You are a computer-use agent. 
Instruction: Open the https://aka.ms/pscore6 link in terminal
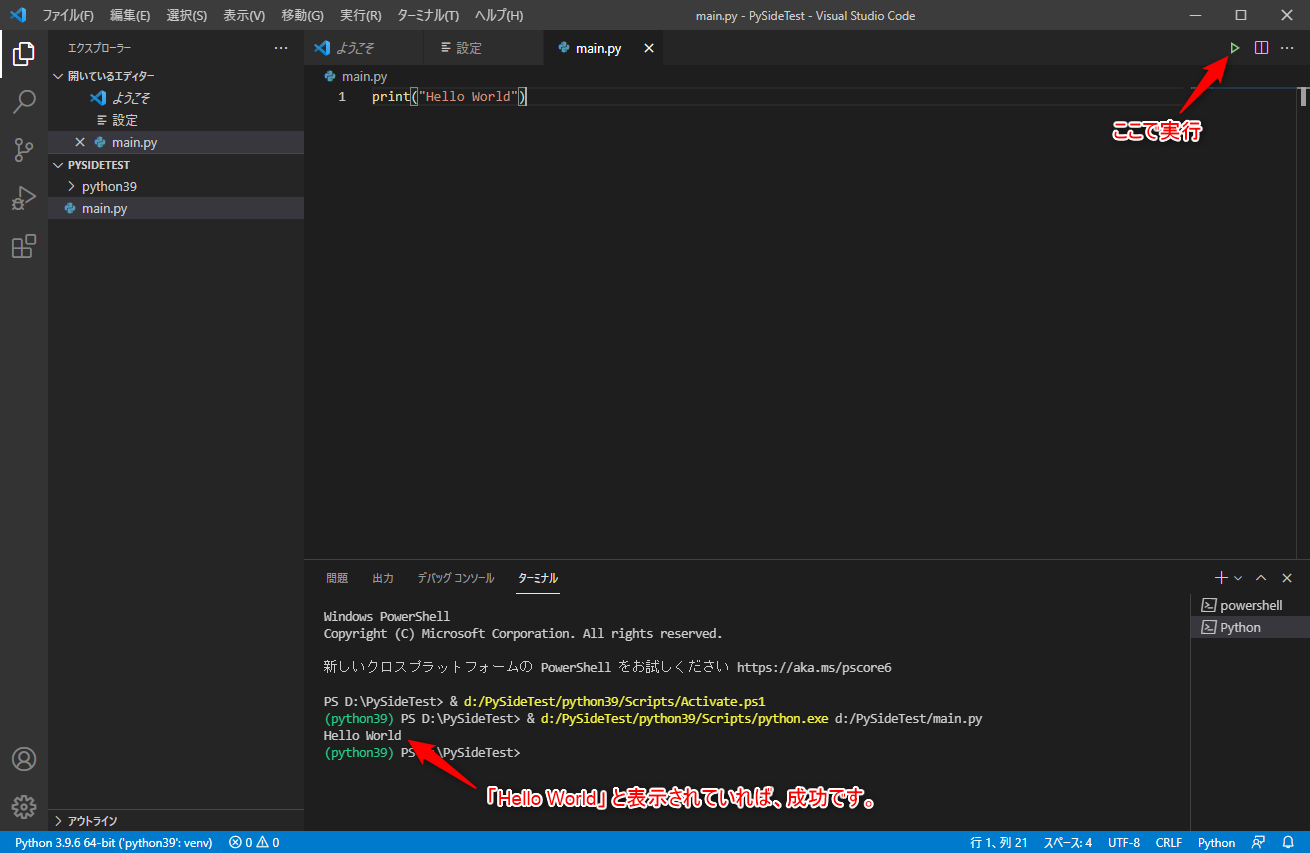click(x=814, y=667)
